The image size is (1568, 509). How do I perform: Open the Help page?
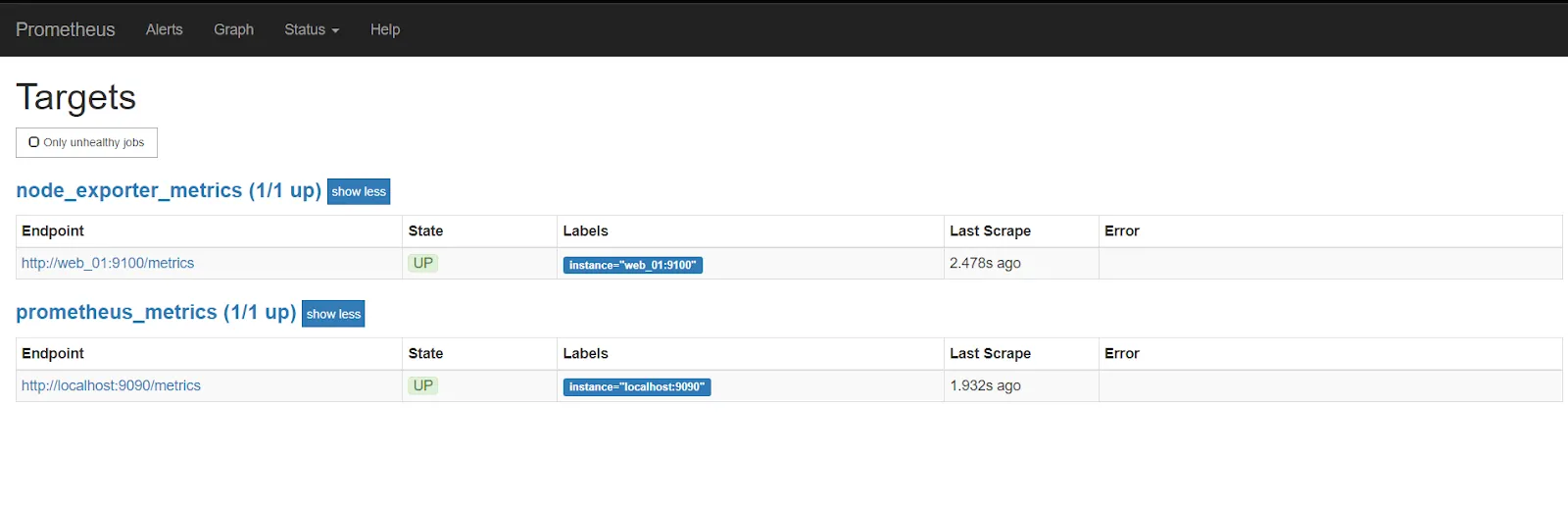pos(385,29)
